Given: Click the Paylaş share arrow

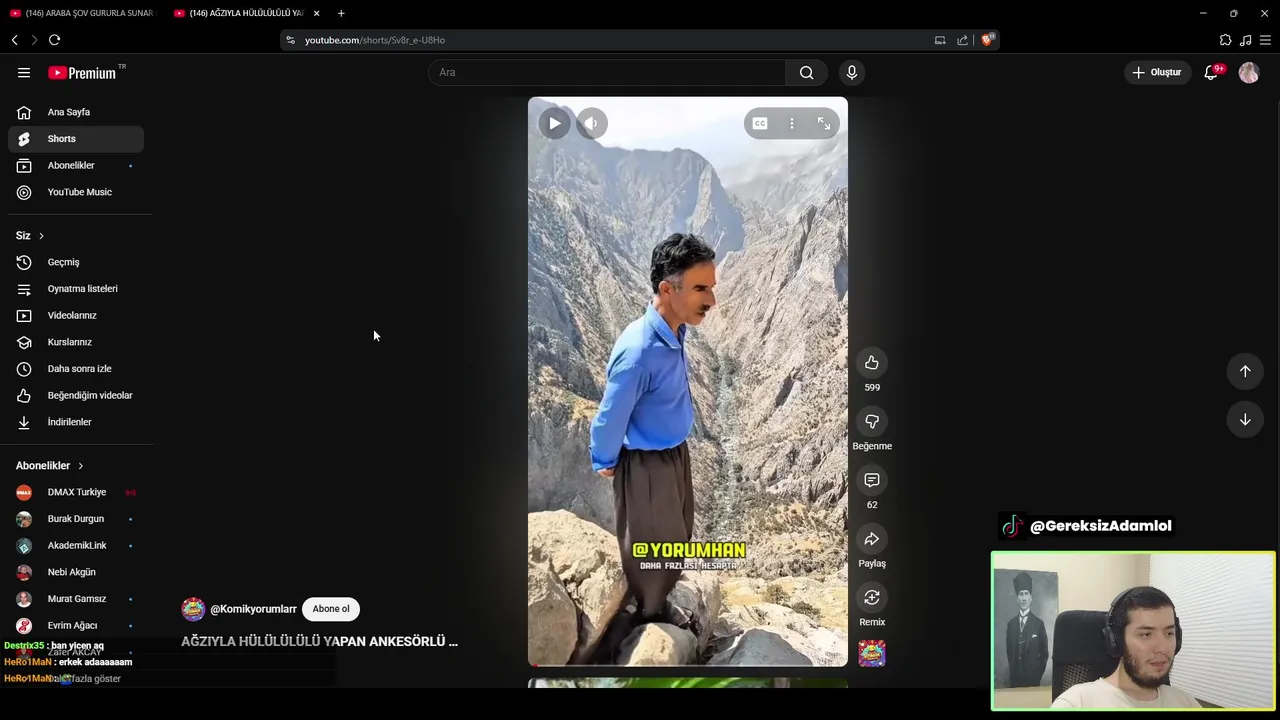Looking at the screenshot, I should tap(872, 539).
